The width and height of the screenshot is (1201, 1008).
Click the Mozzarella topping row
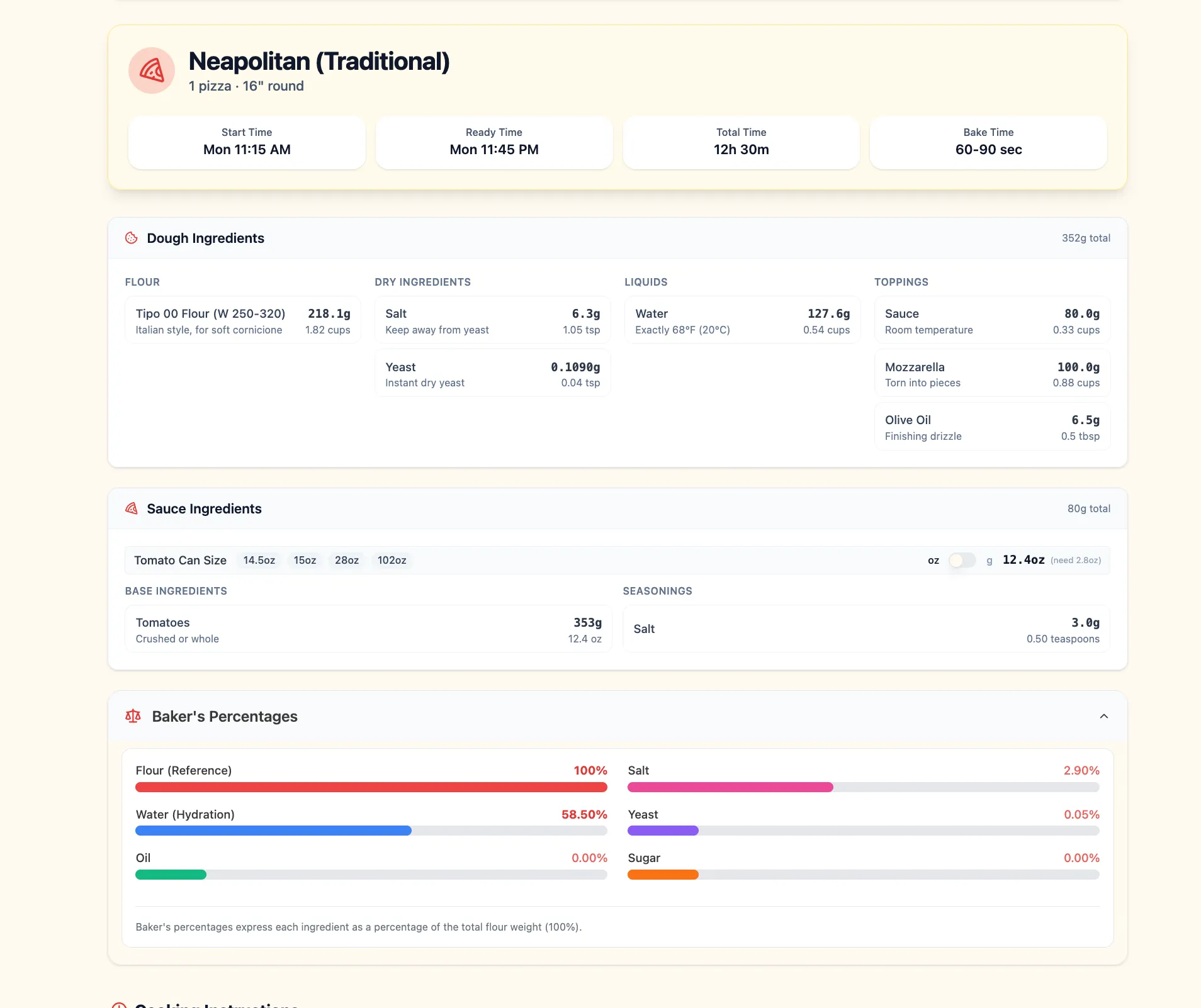[992, 374]
